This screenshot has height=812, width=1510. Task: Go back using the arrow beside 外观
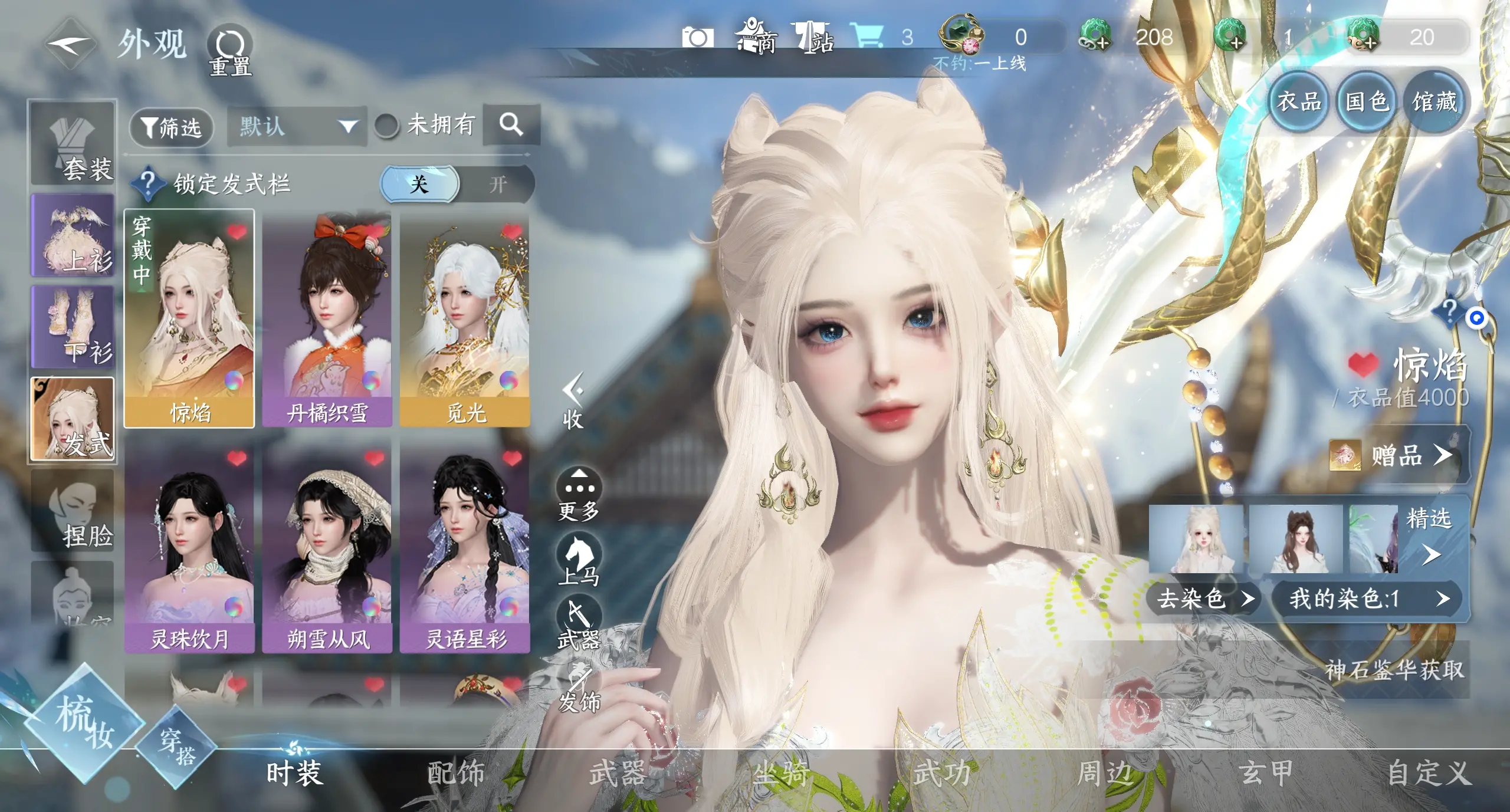coord(70,43)
